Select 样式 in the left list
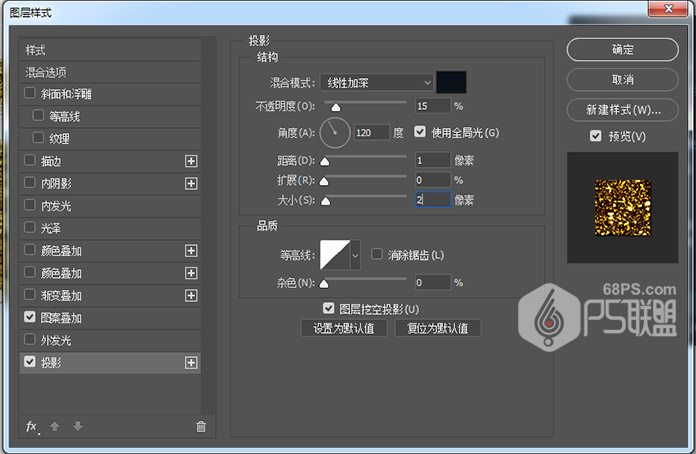Screen dimensions: 696x454 [110, 50]
